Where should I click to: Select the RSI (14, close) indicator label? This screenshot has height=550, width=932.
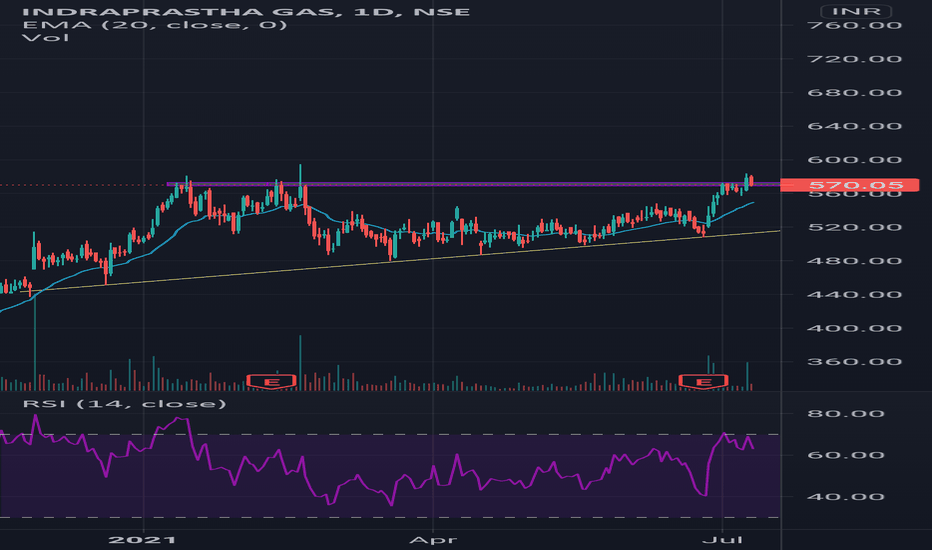point(124,404)
